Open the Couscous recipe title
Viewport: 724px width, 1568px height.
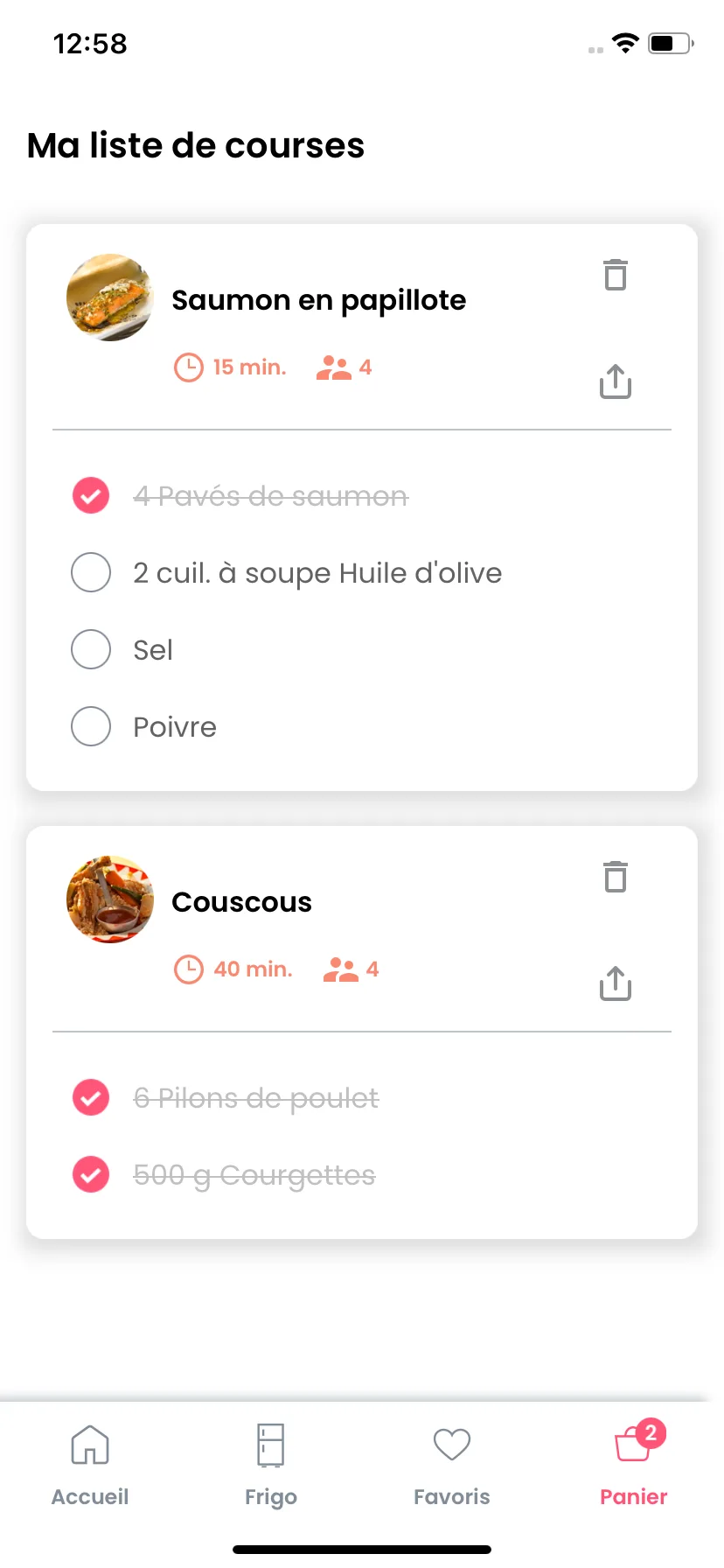(242, 902)
